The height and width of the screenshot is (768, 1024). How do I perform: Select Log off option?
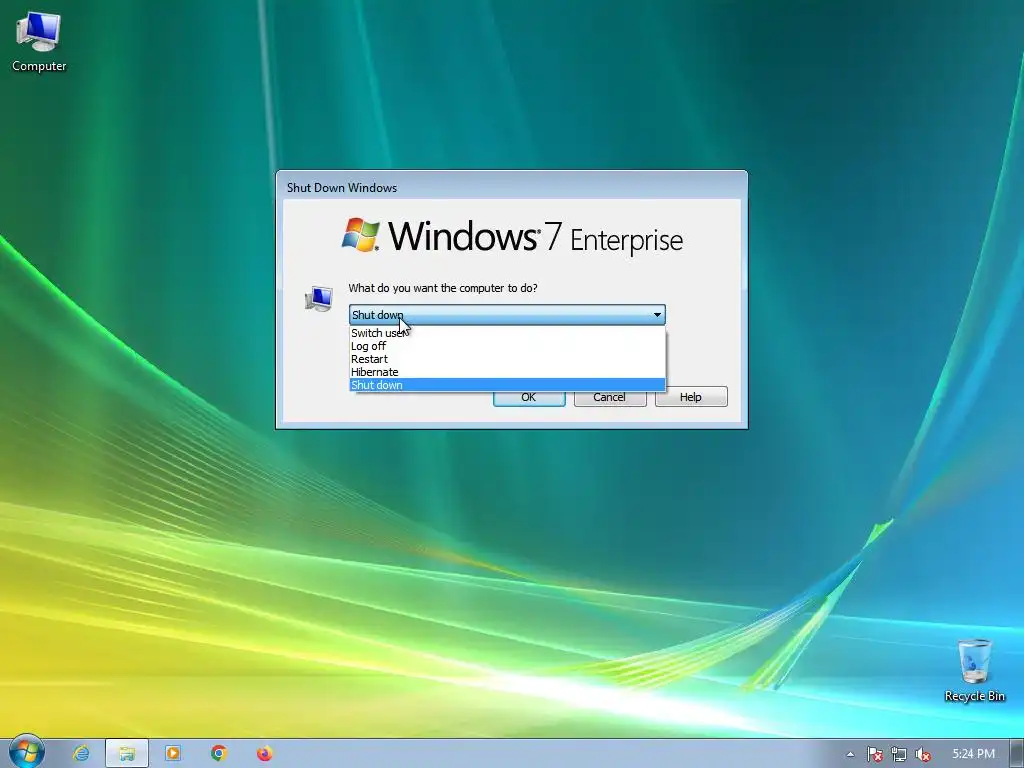[x=507, y=346]
